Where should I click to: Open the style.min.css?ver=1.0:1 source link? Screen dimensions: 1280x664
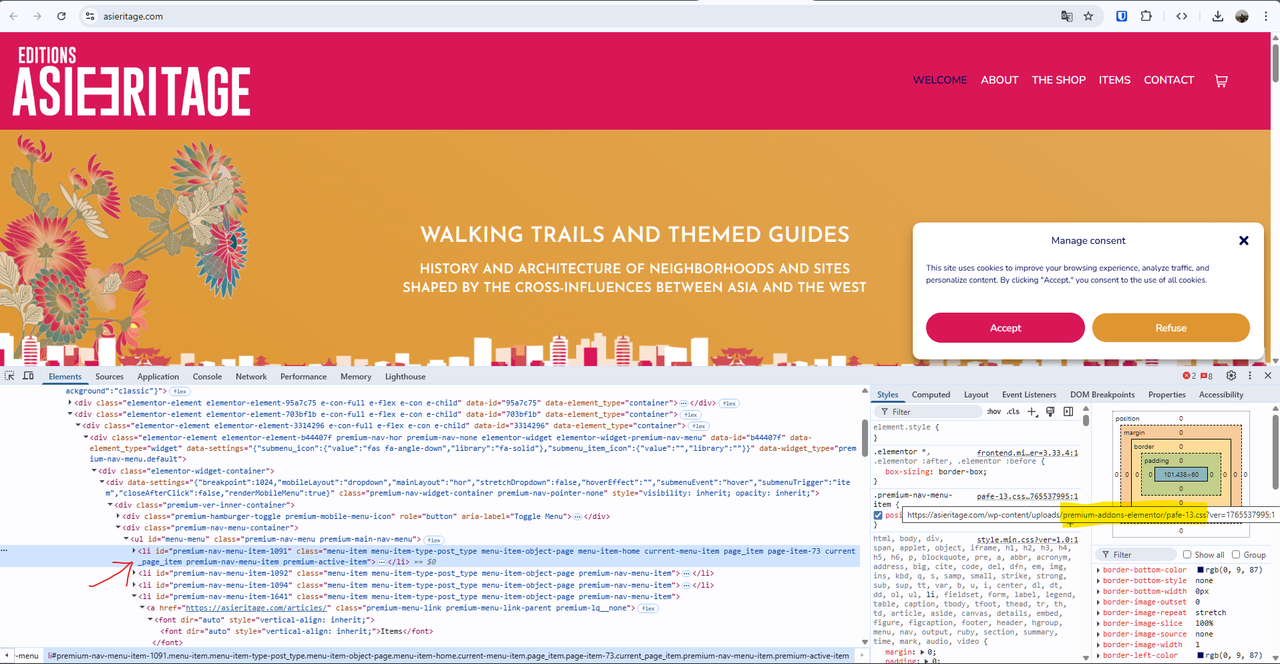[1027, 539]
